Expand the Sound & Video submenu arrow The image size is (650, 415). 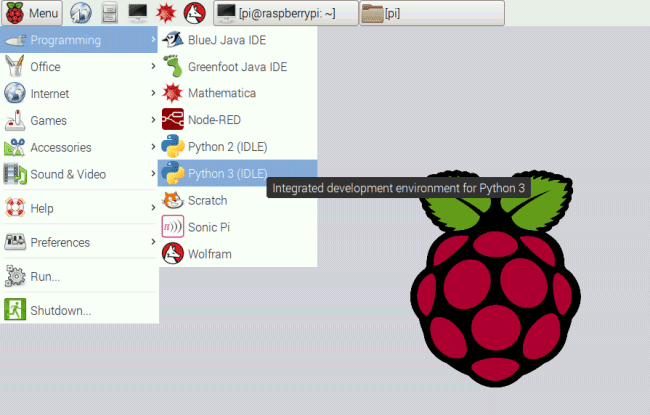pyautogui.click(x=153, y=174)
